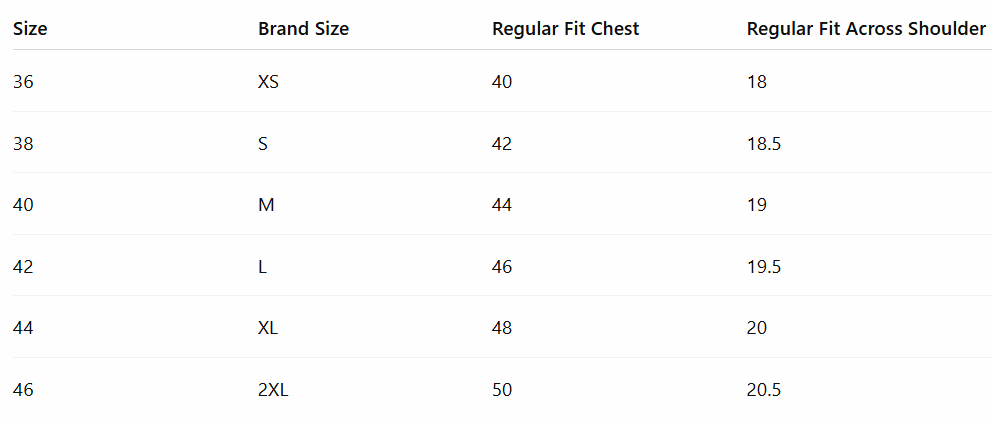Screen dimensions: 992x424
Task: Click the Size column header
Action: click(30, 29)
